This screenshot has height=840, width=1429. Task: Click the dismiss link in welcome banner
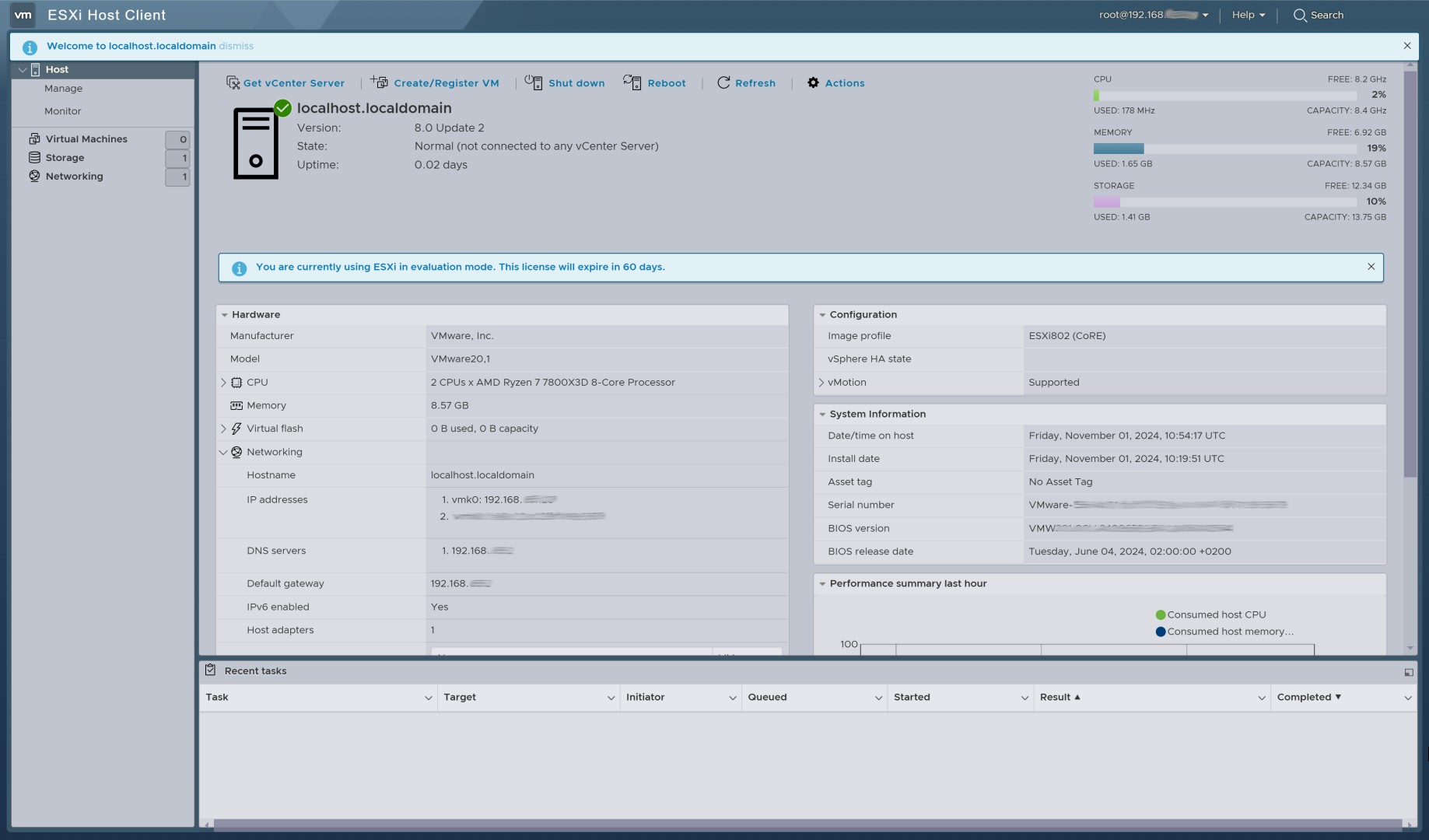point(236,46)
